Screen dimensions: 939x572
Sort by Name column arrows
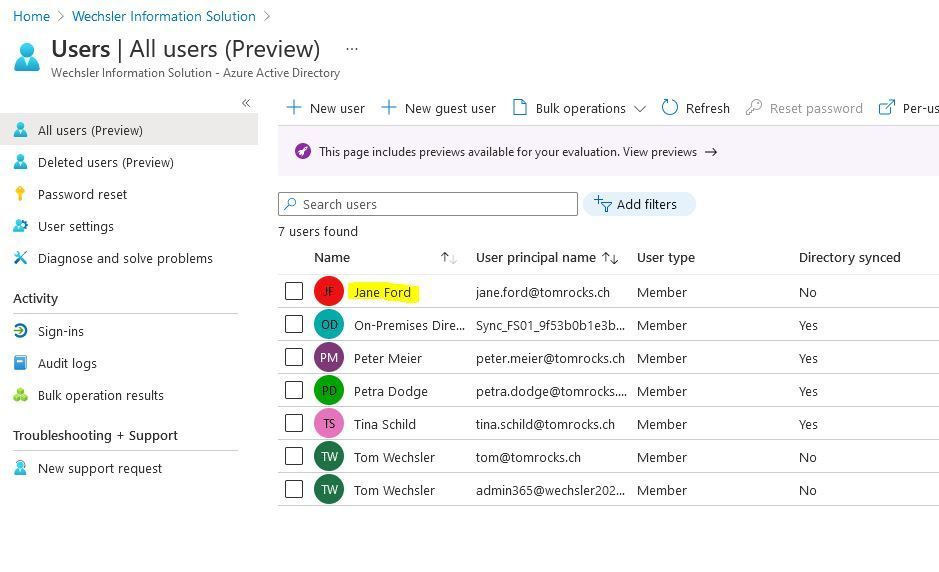coord(449,258)
